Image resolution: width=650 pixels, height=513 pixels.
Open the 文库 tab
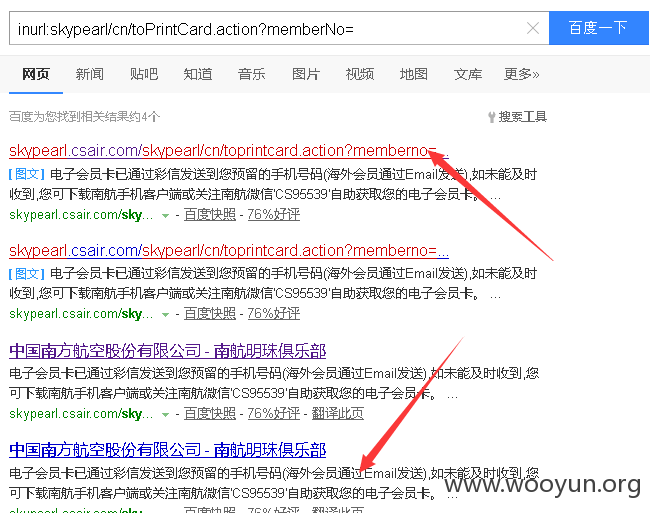pos(468,74)
